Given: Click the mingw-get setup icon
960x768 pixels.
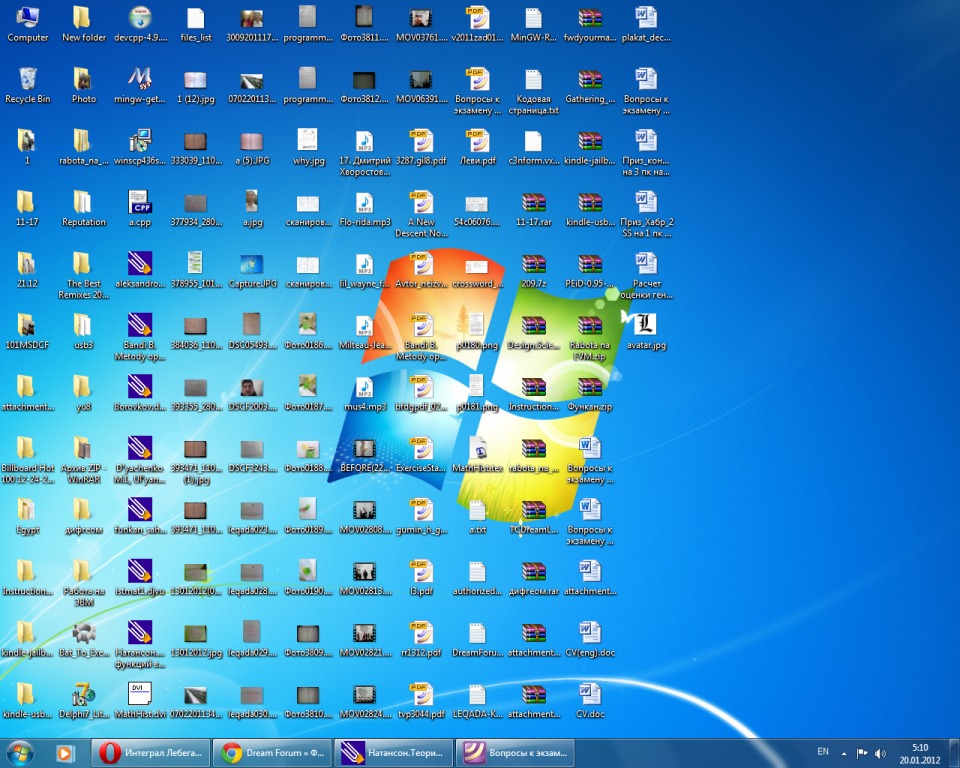Looking at the screenshot, I should pyautogui.click(x=140, y=86).
